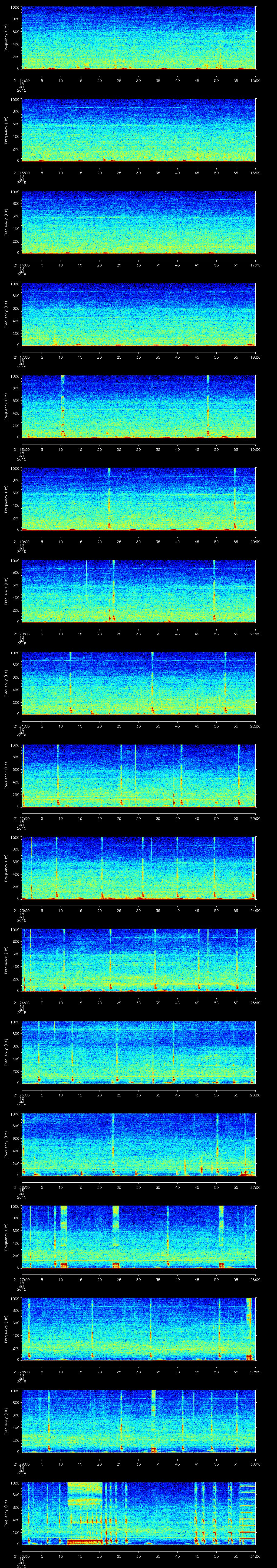Viewport: 277px width, 1568px height.
Task: Click the 21:18:00 start time label
Action: [x=21, y=449]
